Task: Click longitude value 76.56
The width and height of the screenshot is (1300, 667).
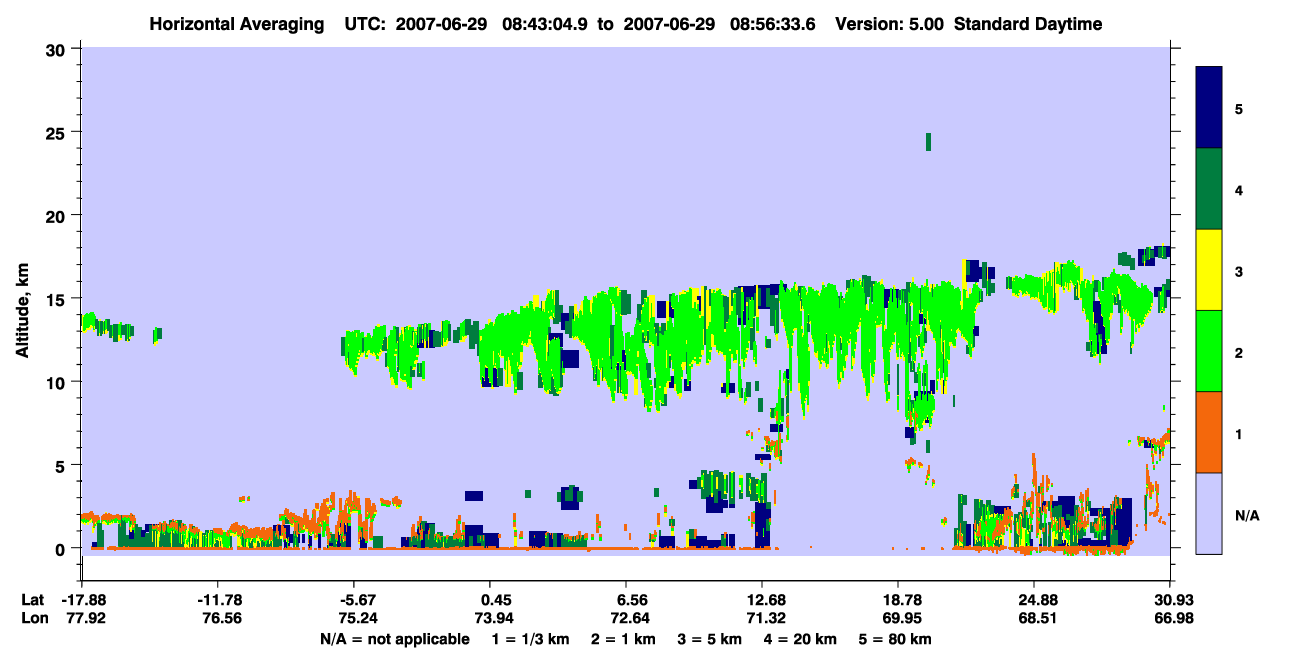Action: tap(218, 618)
